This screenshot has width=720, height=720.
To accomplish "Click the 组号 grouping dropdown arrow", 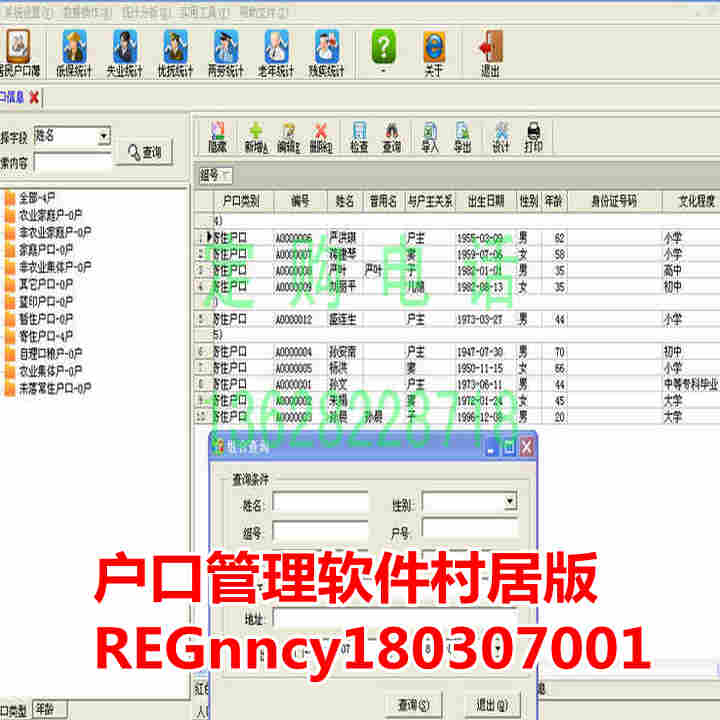I will tap(226, 175).
